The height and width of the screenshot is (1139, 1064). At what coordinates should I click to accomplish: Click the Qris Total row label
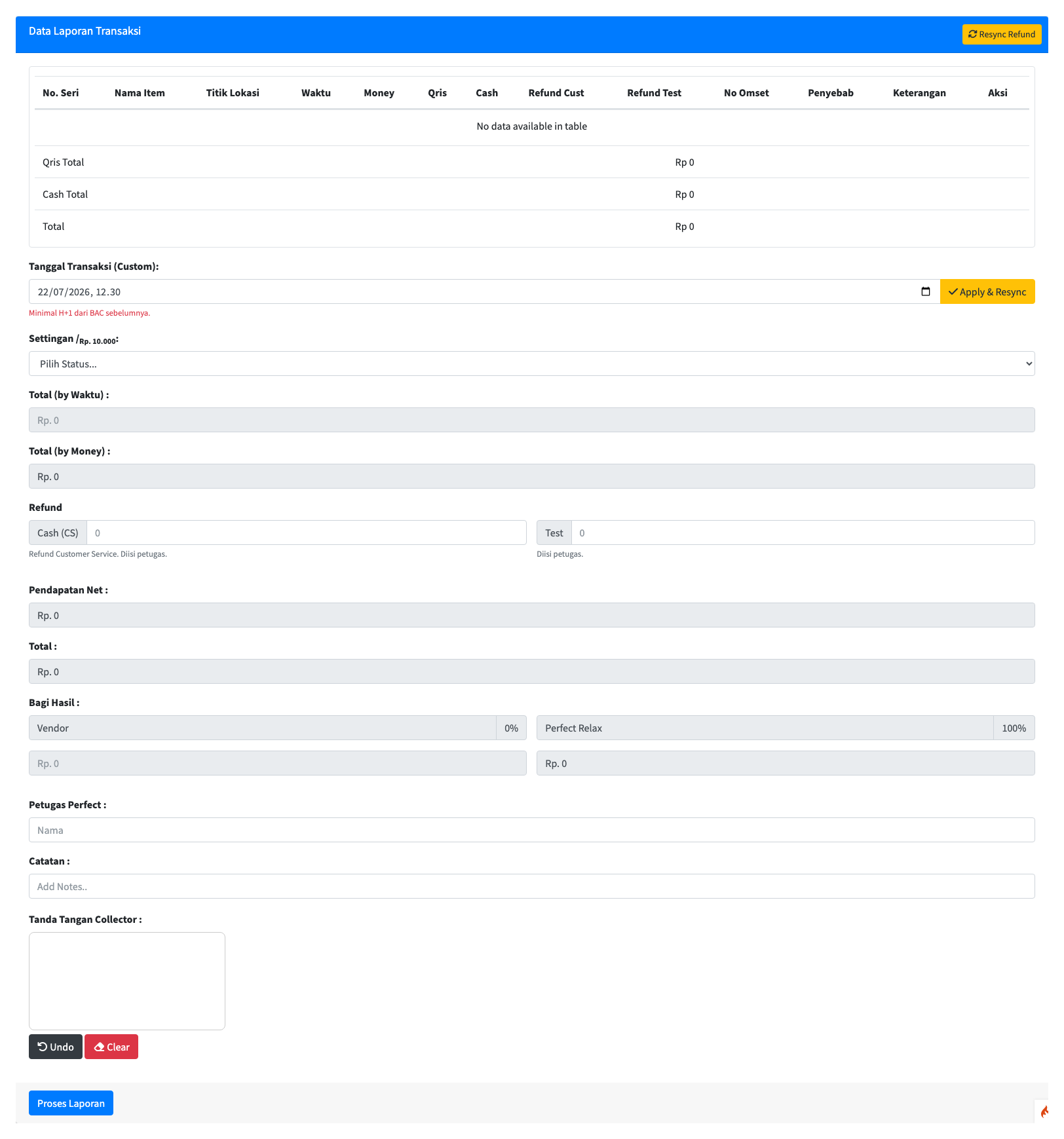63,162
